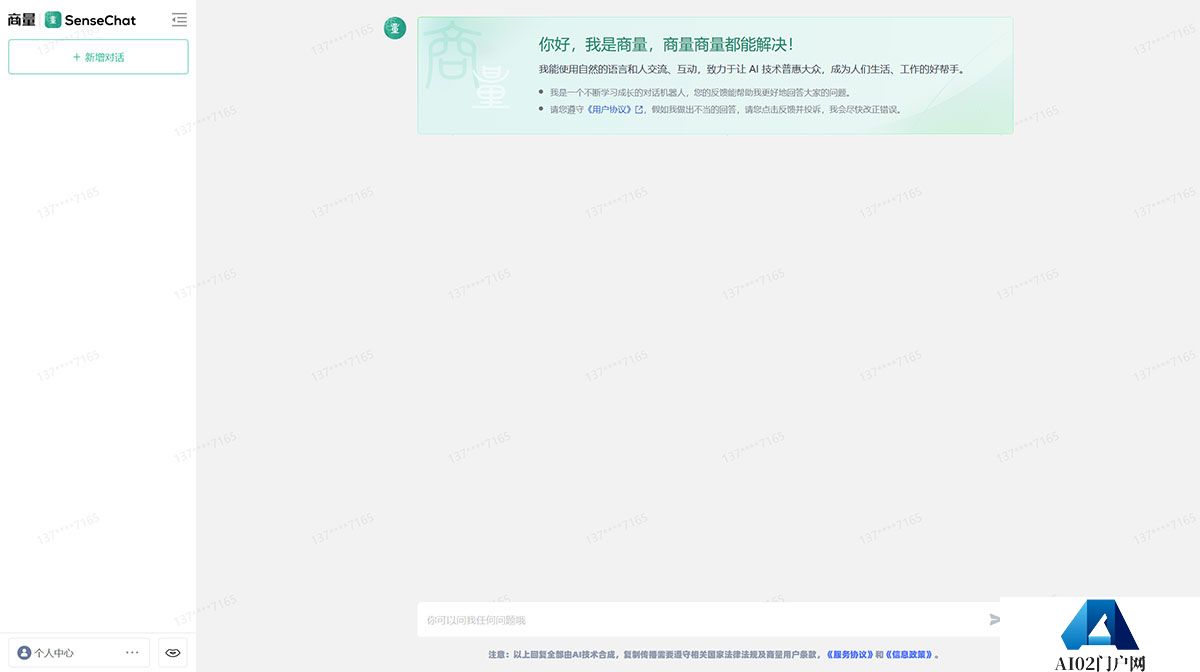Start a new chat with 新增对话
The height and width of the screenshot is (672, 1200).
pyautogui.click(x=98, y=57)
